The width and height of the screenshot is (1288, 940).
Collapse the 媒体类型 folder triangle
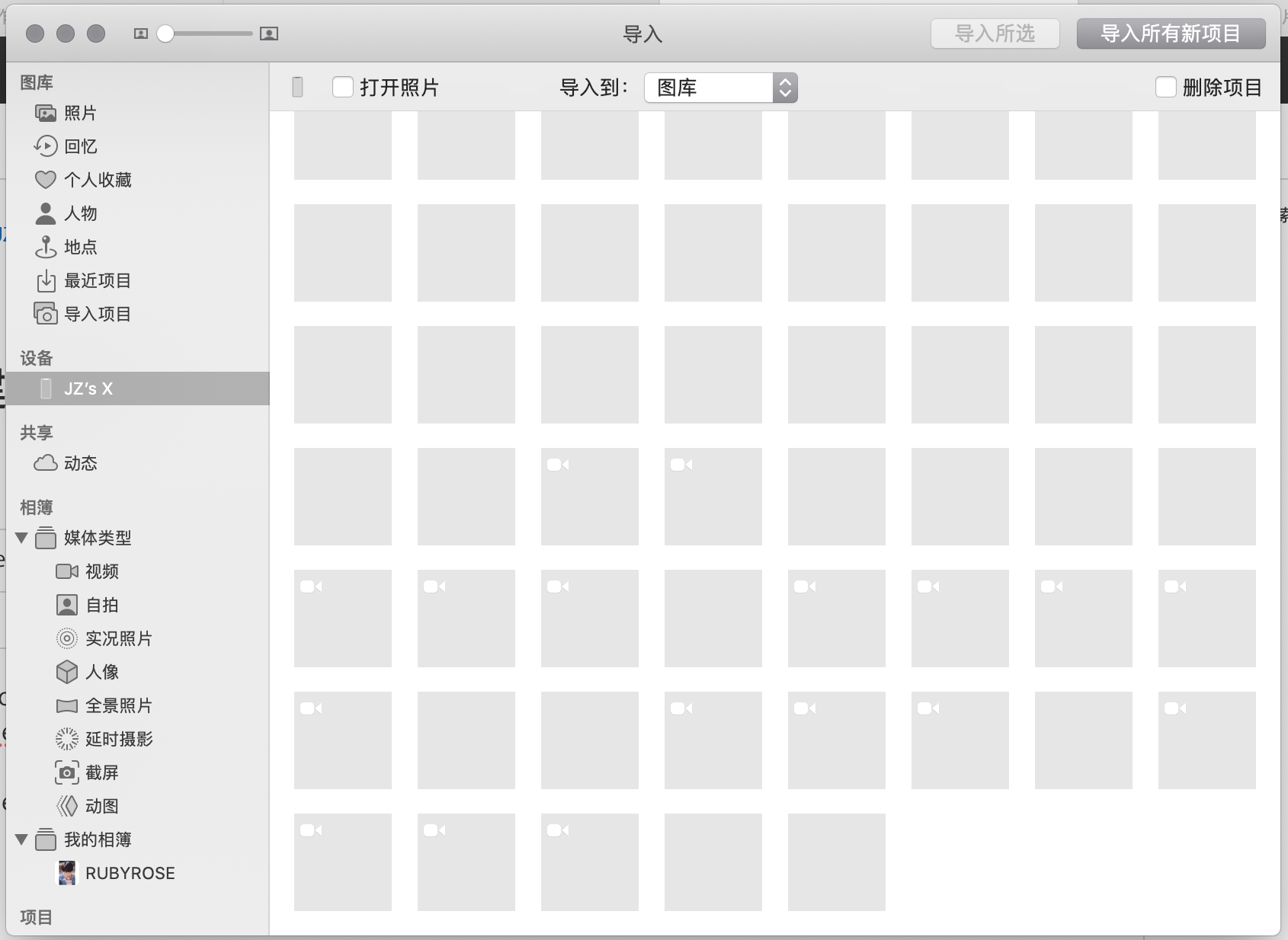coord(21,538)
